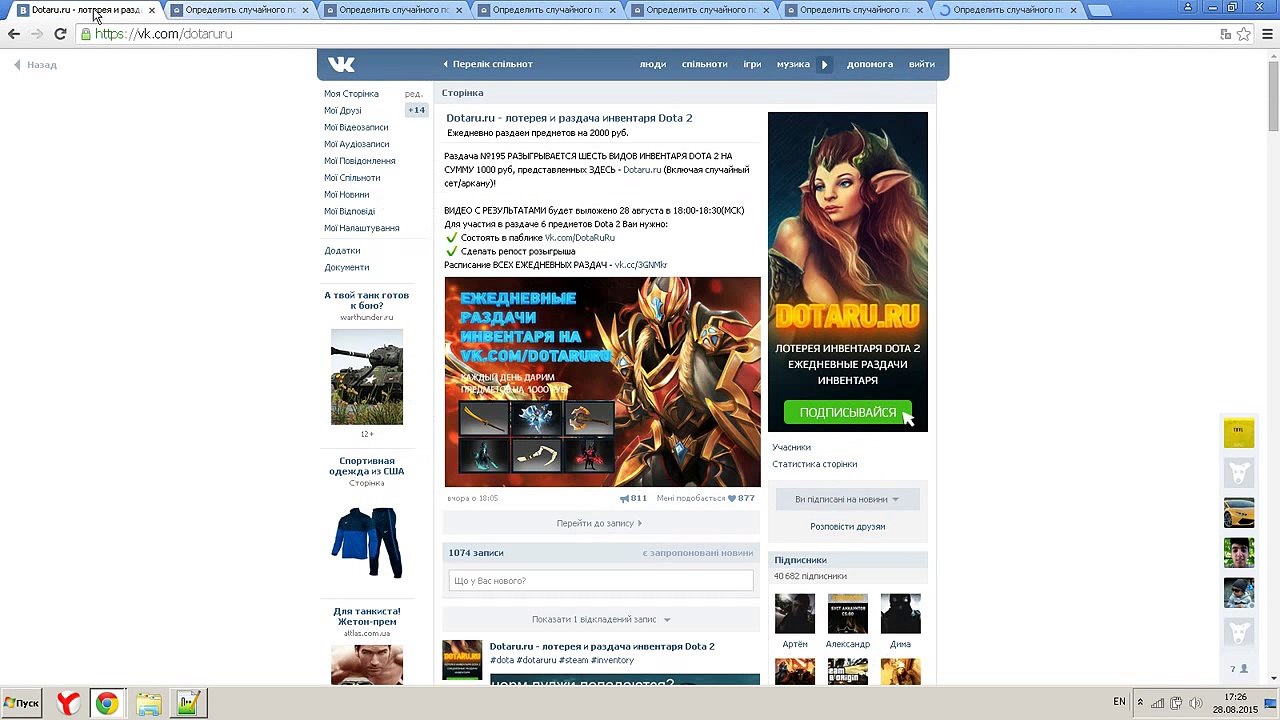Image resolution: width=1280 pixels, height=720 pixels.
Task: Go to 'Перелік спільнот' in the header
Action: [x=487, y=64]
